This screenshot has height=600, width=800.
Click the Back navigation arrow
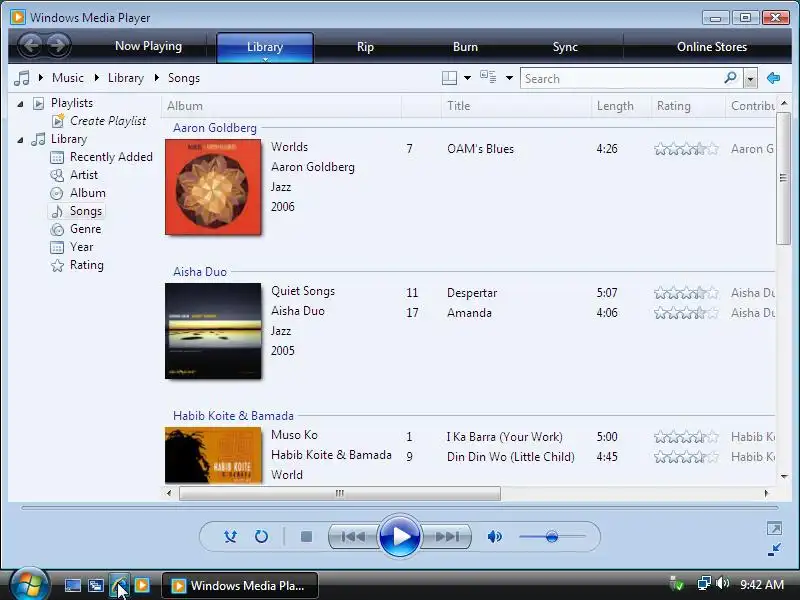tap(31, 46)
